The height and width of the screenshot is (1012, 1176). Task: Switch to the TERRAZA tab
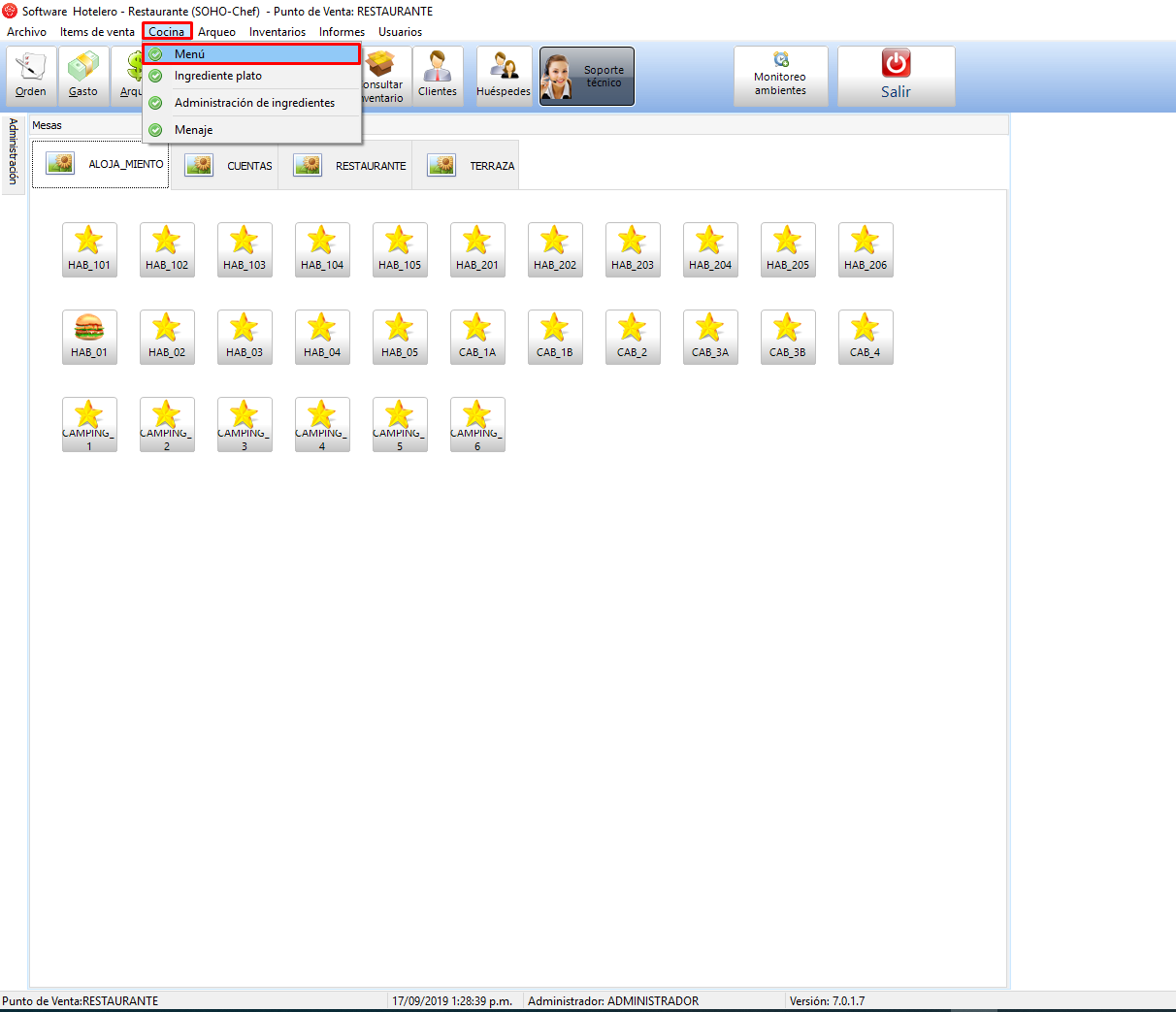(472, 166)
